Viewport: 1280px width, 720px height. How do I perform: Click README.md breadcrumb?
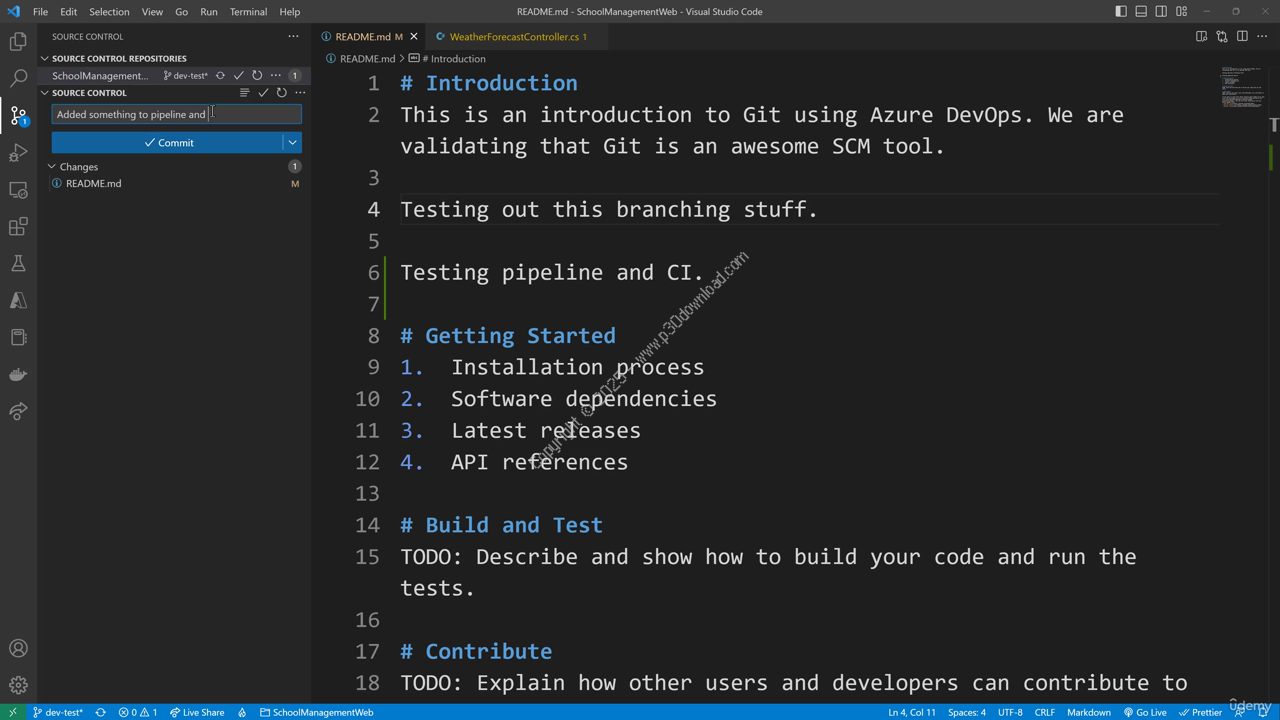[361, 58]
